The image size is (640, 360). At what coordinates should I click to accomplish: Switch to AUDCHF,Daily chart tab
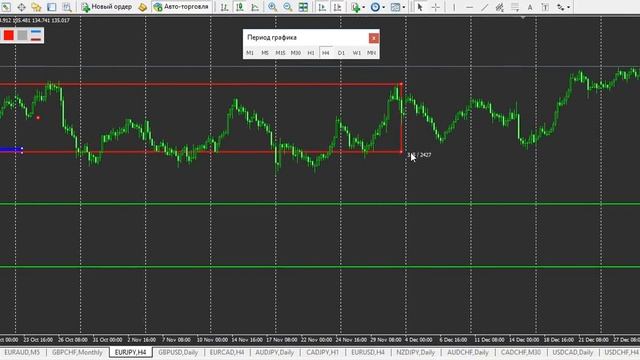pos(468,352)
